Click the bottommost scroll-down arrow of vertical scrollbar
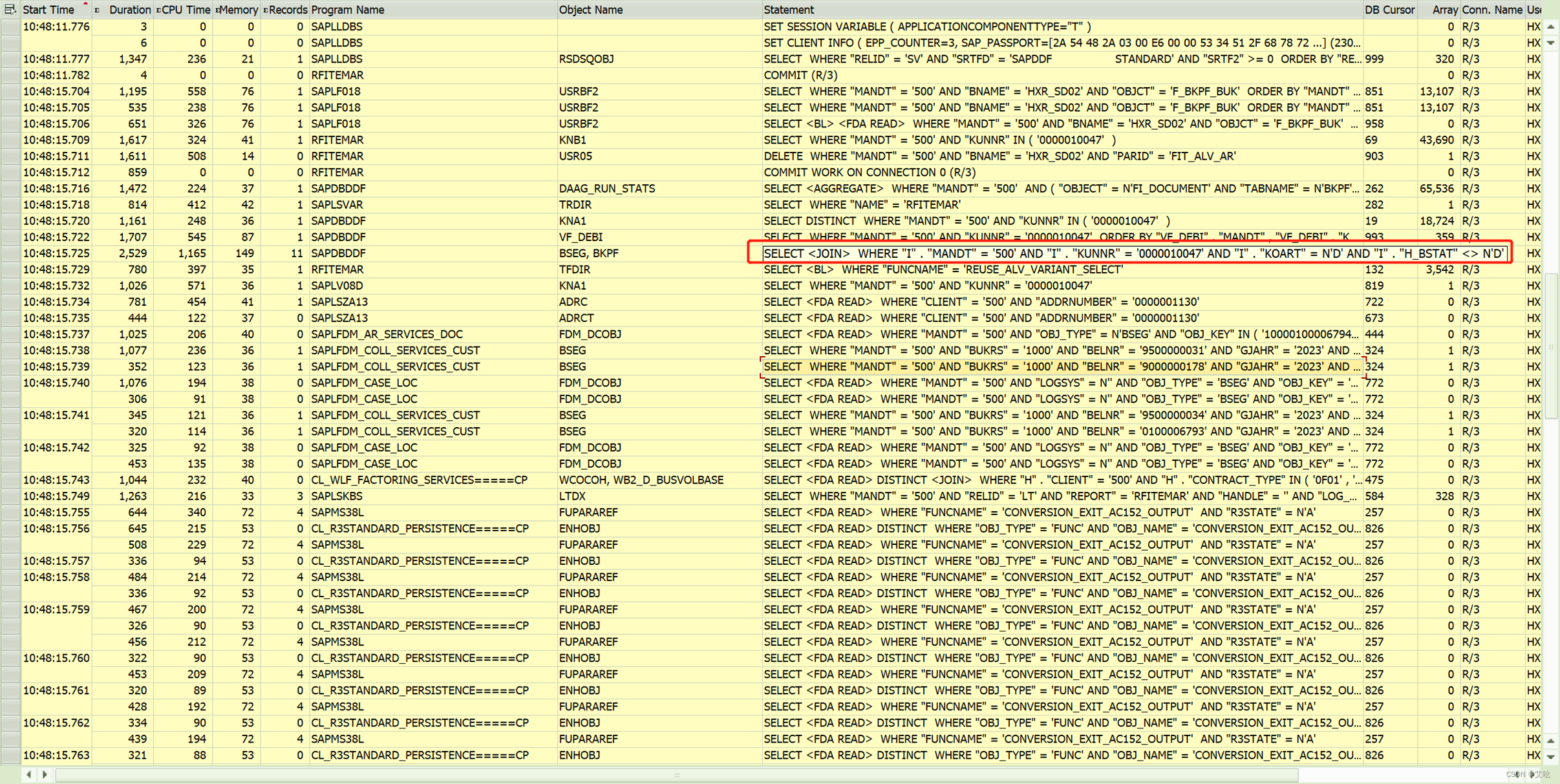Screen dimensions: 1560x784 tap(1551, 756)
